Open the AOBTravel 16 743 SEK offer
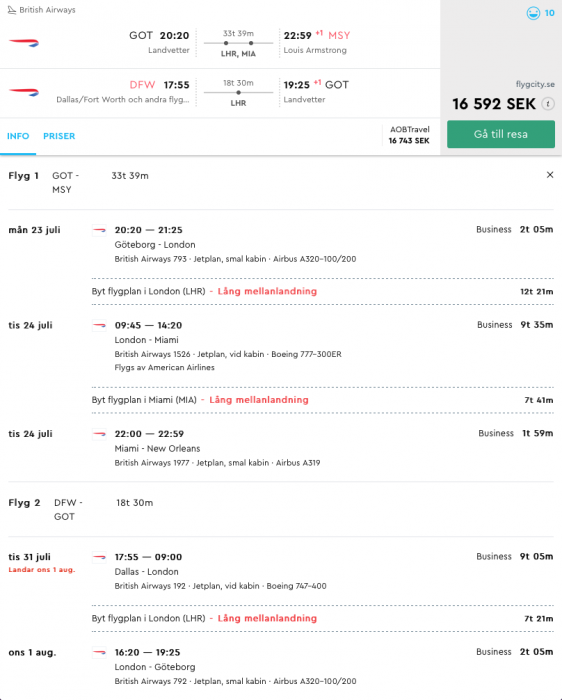The image size is (562, 700). pyautogui.click(x=409, y=135)
